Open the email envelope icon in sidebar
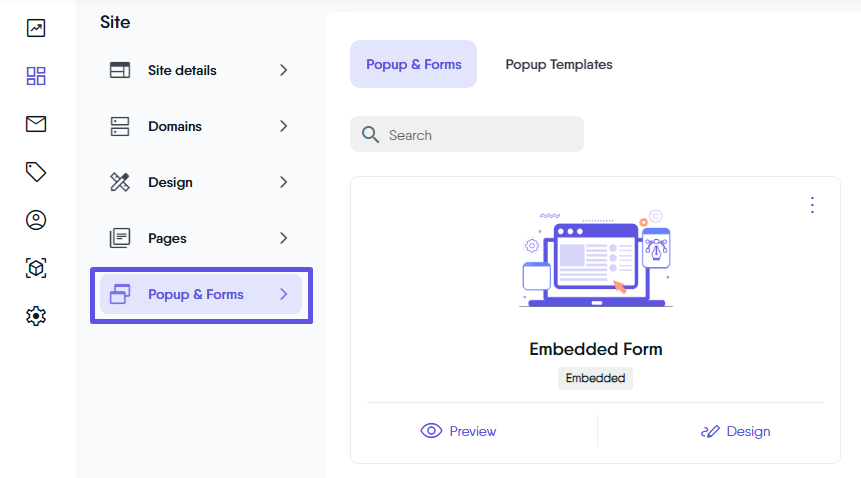This screenshot has width=861, height=478. [x=36, y=124]
